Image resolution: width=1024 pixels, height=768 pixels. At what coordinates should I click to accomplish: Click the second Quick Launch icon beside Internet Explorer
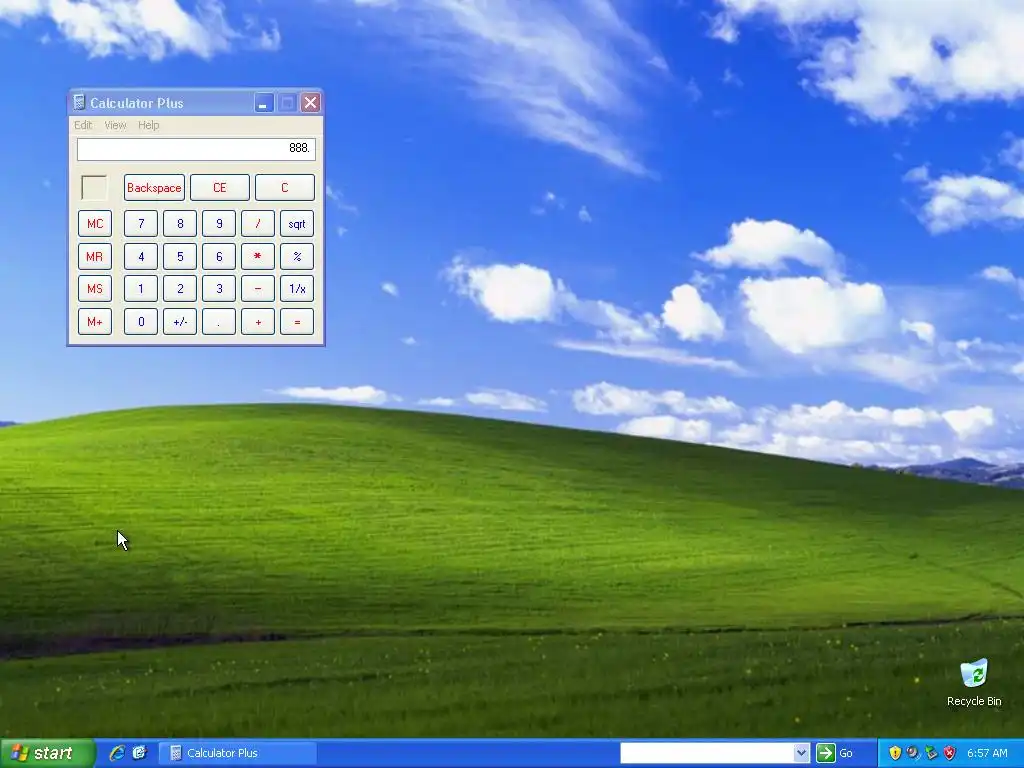[140, 753]
